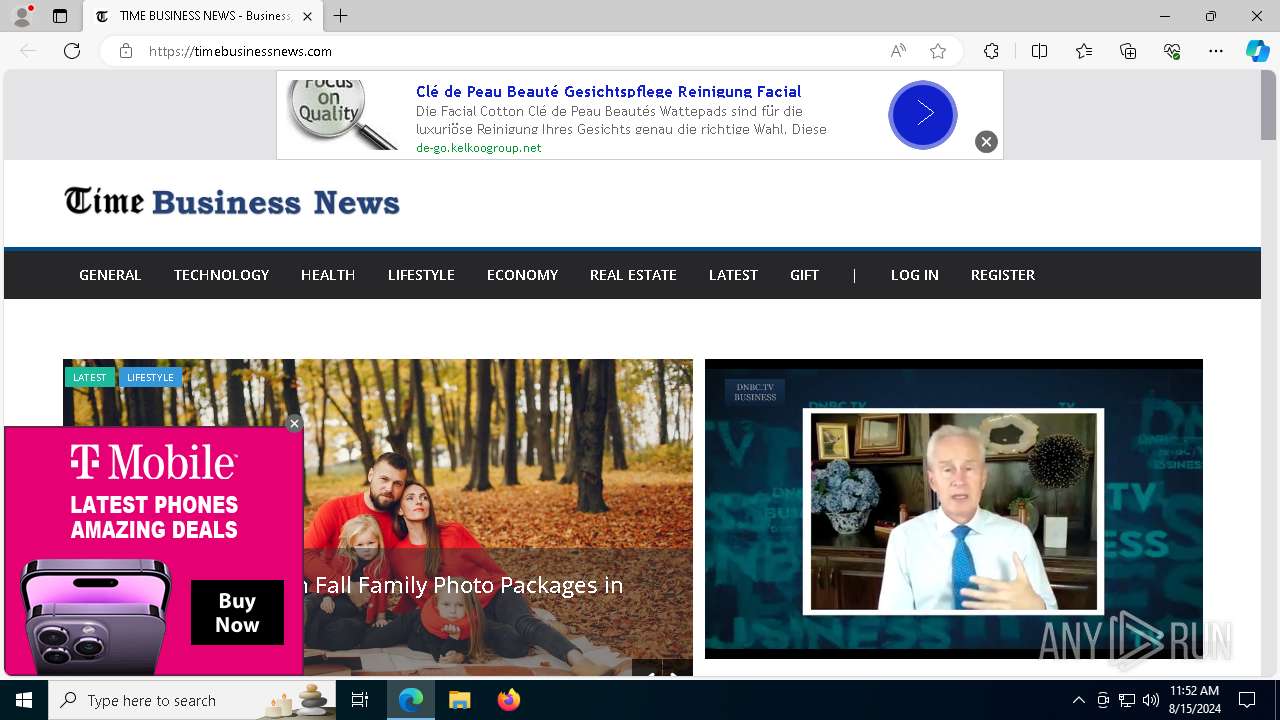Viewport: 1280px width, 720px height.
Task: Launch Firefox from taskbar
Action: coord(508,700)
